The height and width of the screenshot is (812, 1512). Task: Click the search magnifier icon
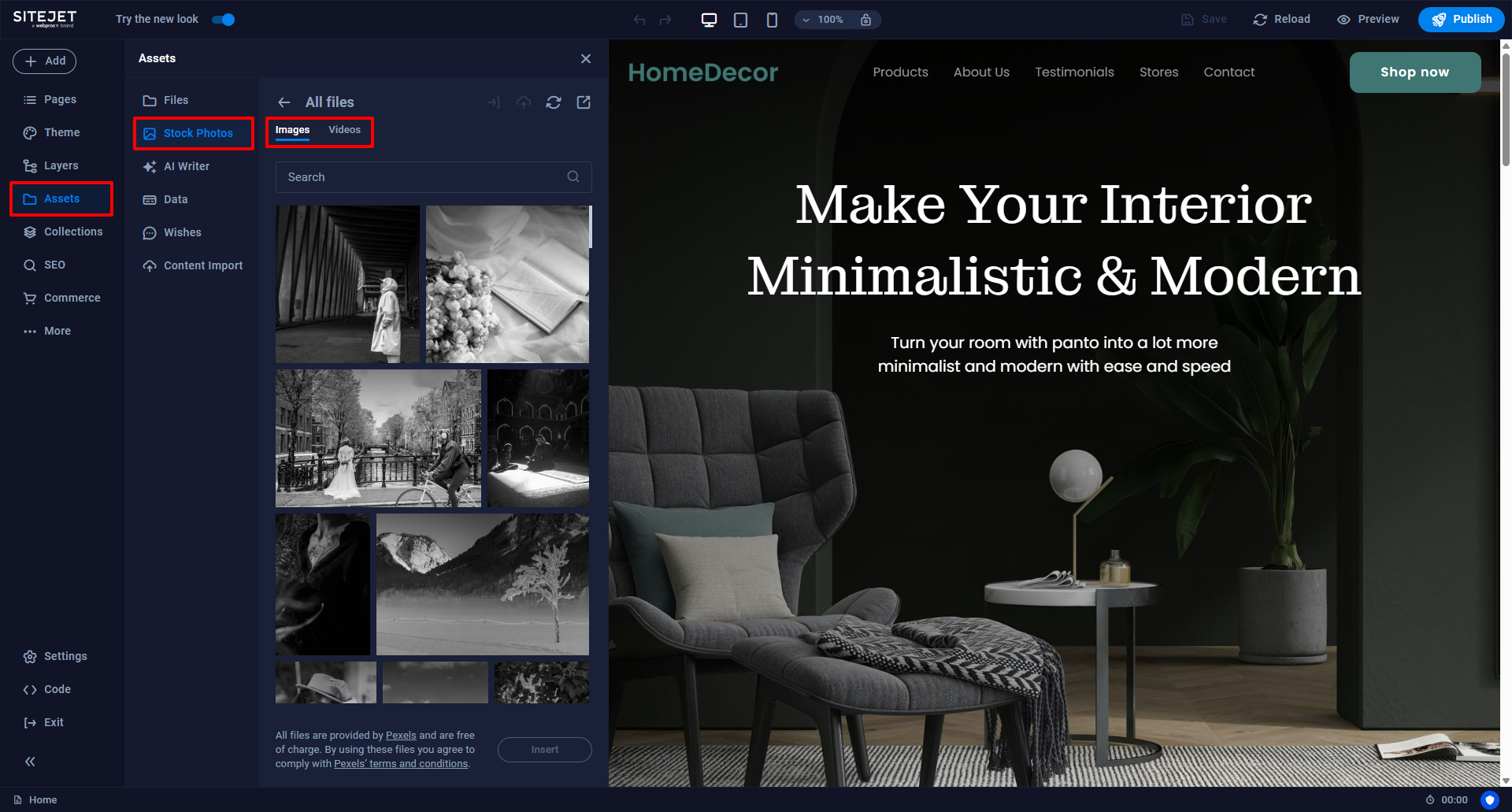(x=573, y=176)
